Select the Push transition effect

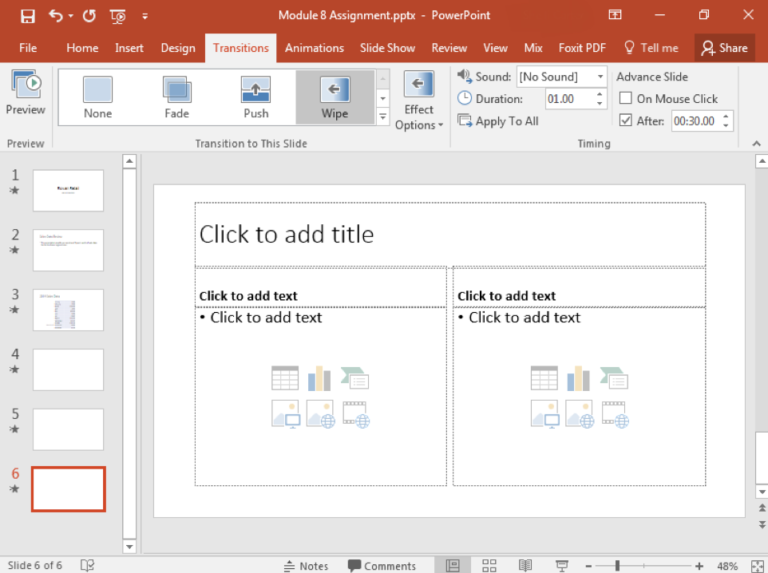(256, 97)
